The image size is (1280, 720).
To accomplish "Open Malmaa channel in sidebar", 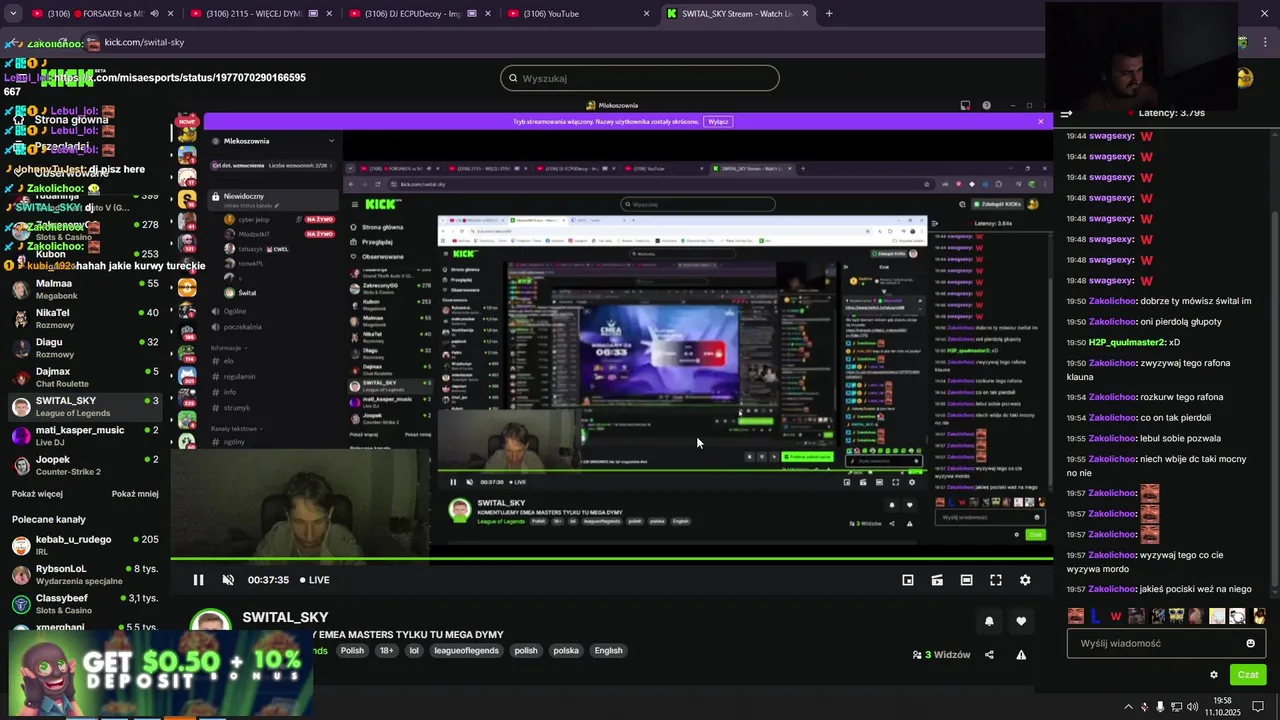I will tap(85, 289).
